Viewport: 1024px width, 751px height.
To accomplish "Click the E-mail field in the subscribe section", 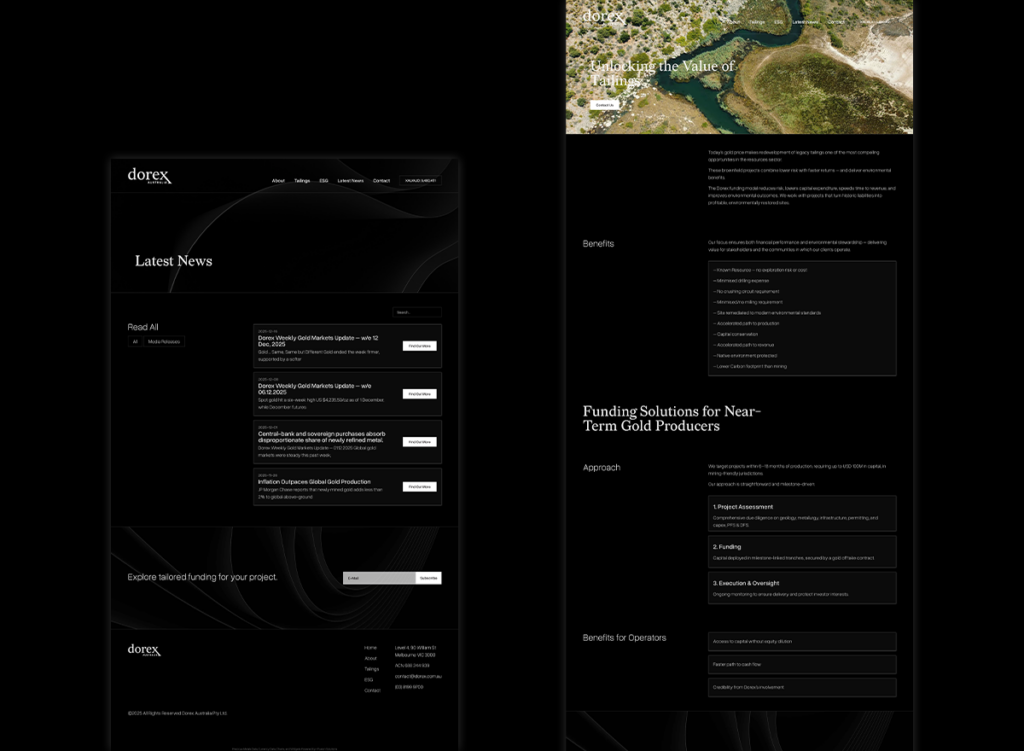I will [378, 578].
